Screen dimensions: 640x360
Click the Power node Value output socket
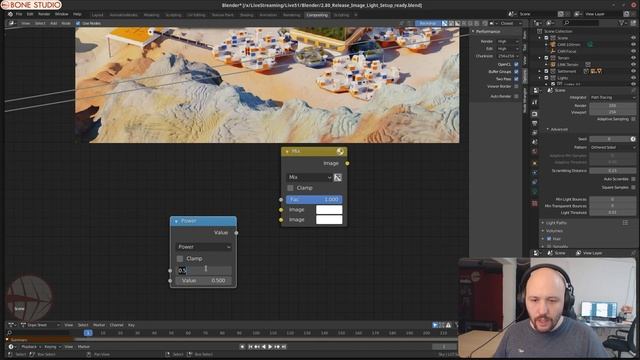(x=236, y=233)
